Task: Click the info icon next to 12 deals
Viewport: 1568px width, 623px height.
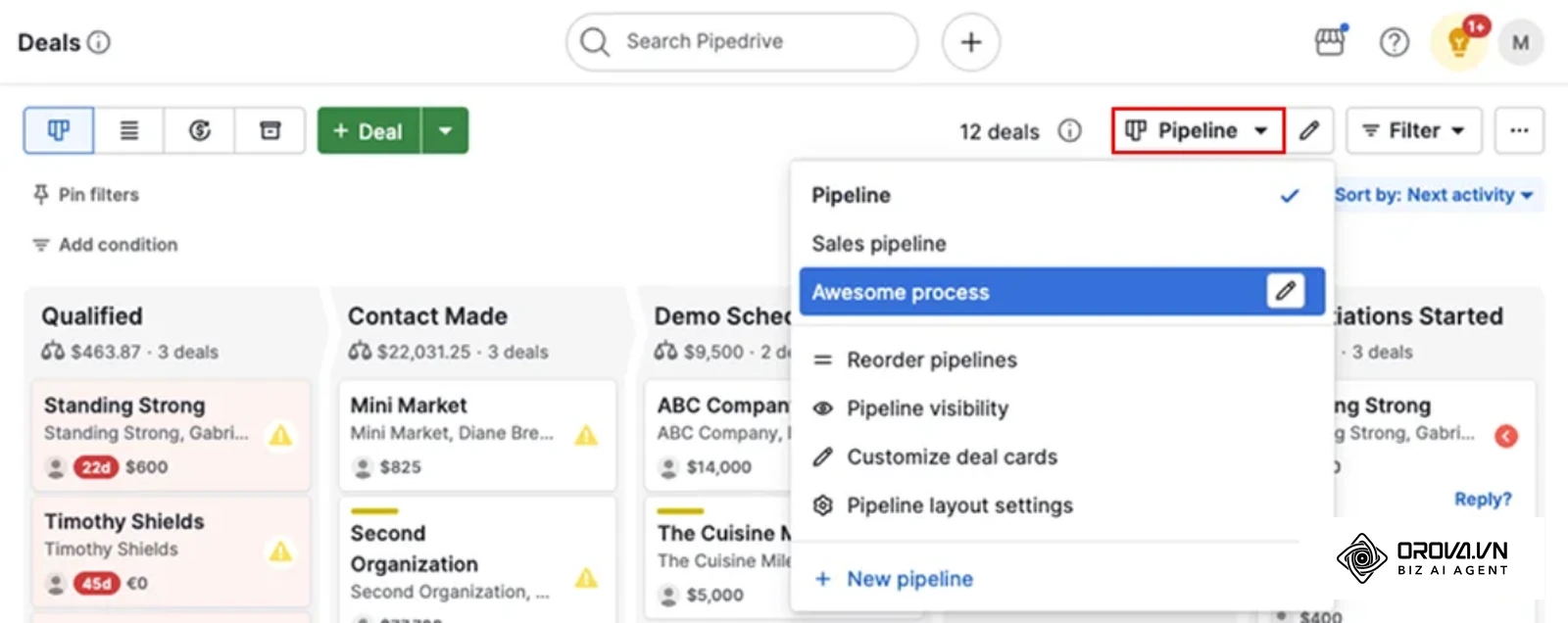Action: [x=1070, y=130]
